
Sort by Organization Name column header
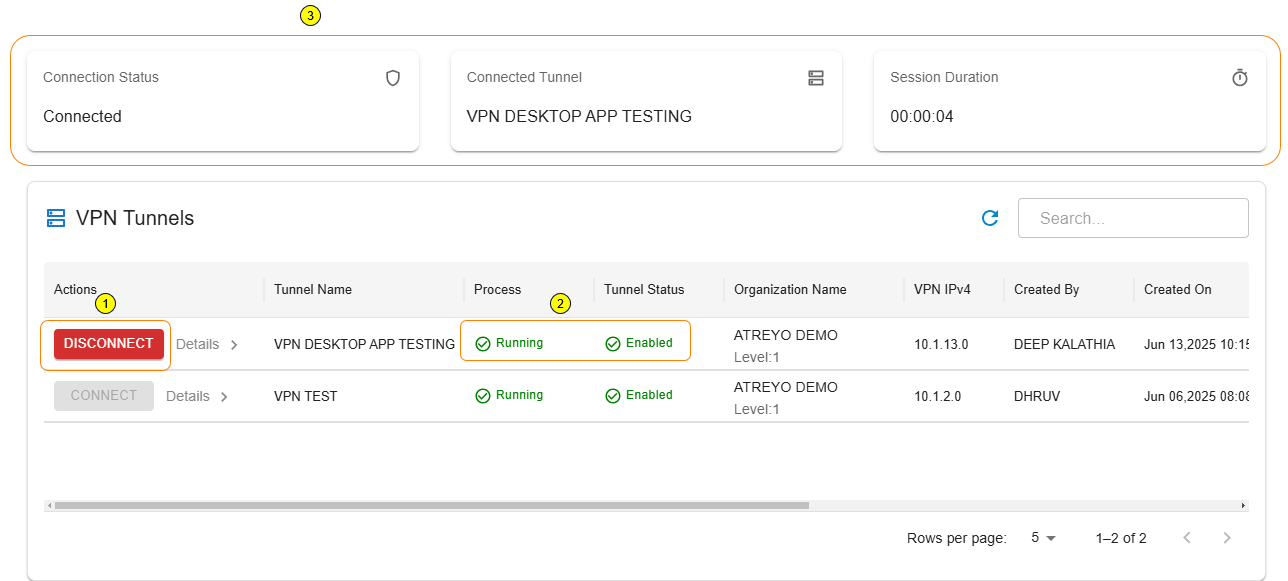[790, 290]
